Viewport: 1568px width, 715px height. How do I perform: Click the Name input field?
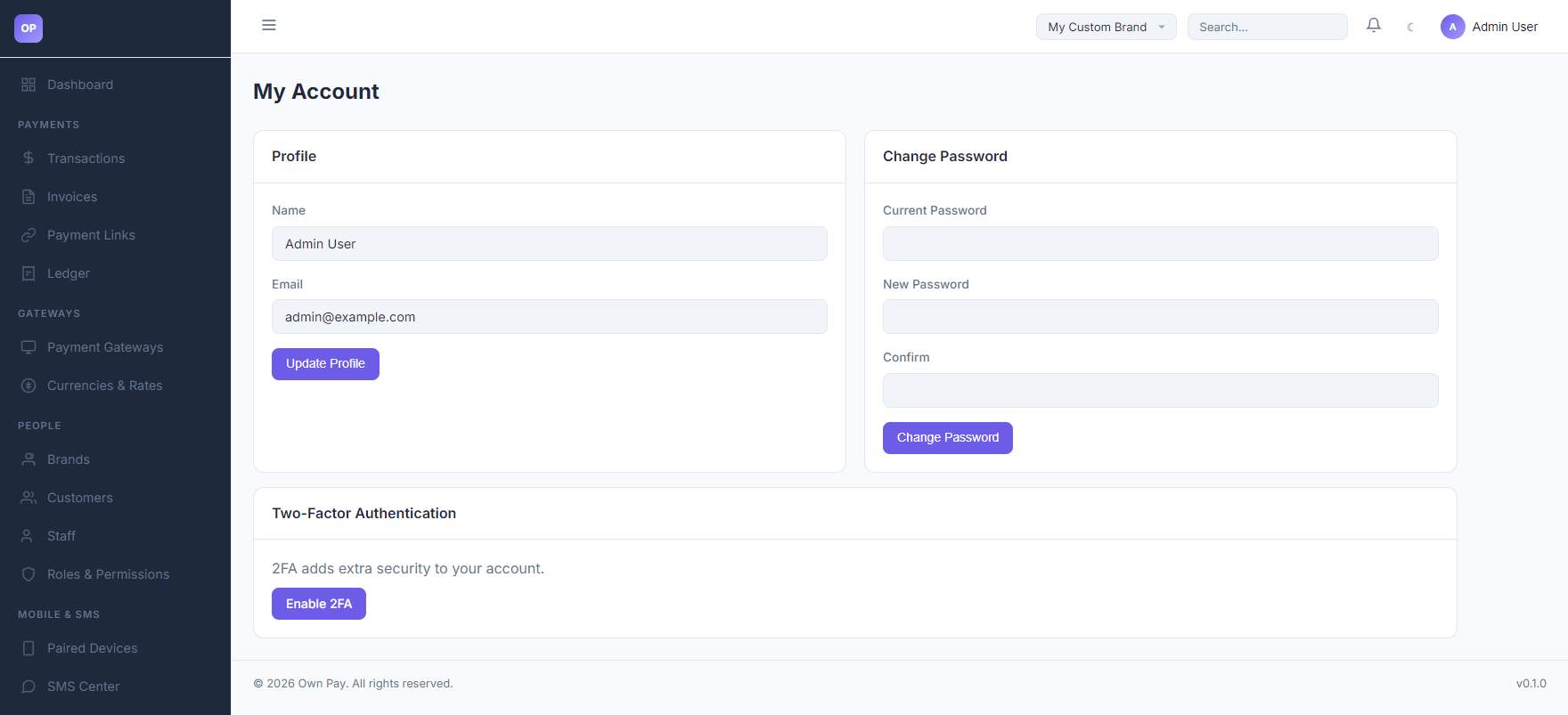[x=550, y=243]
